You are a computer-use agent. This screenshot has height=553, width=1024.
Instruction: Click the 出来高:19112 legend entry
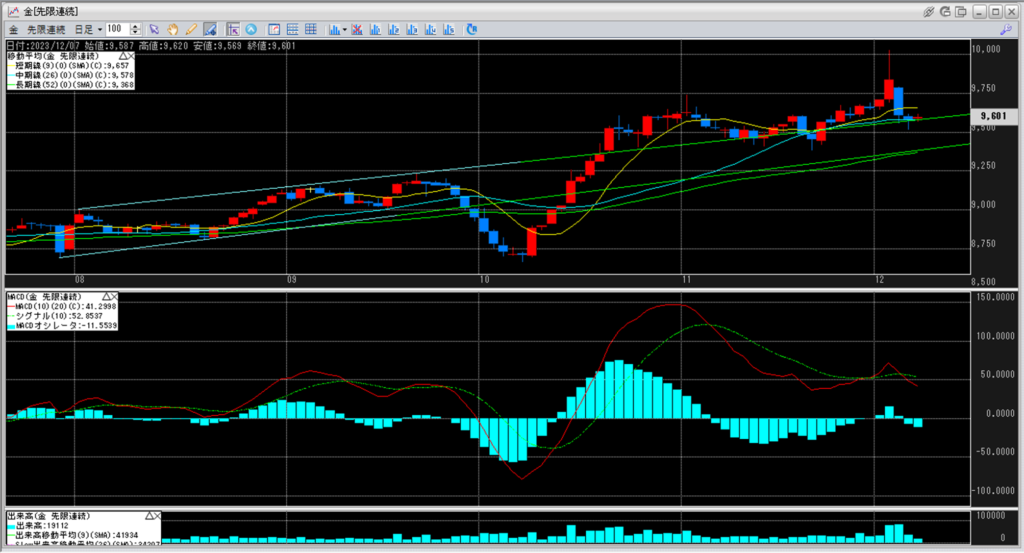[x=38, y=526]
